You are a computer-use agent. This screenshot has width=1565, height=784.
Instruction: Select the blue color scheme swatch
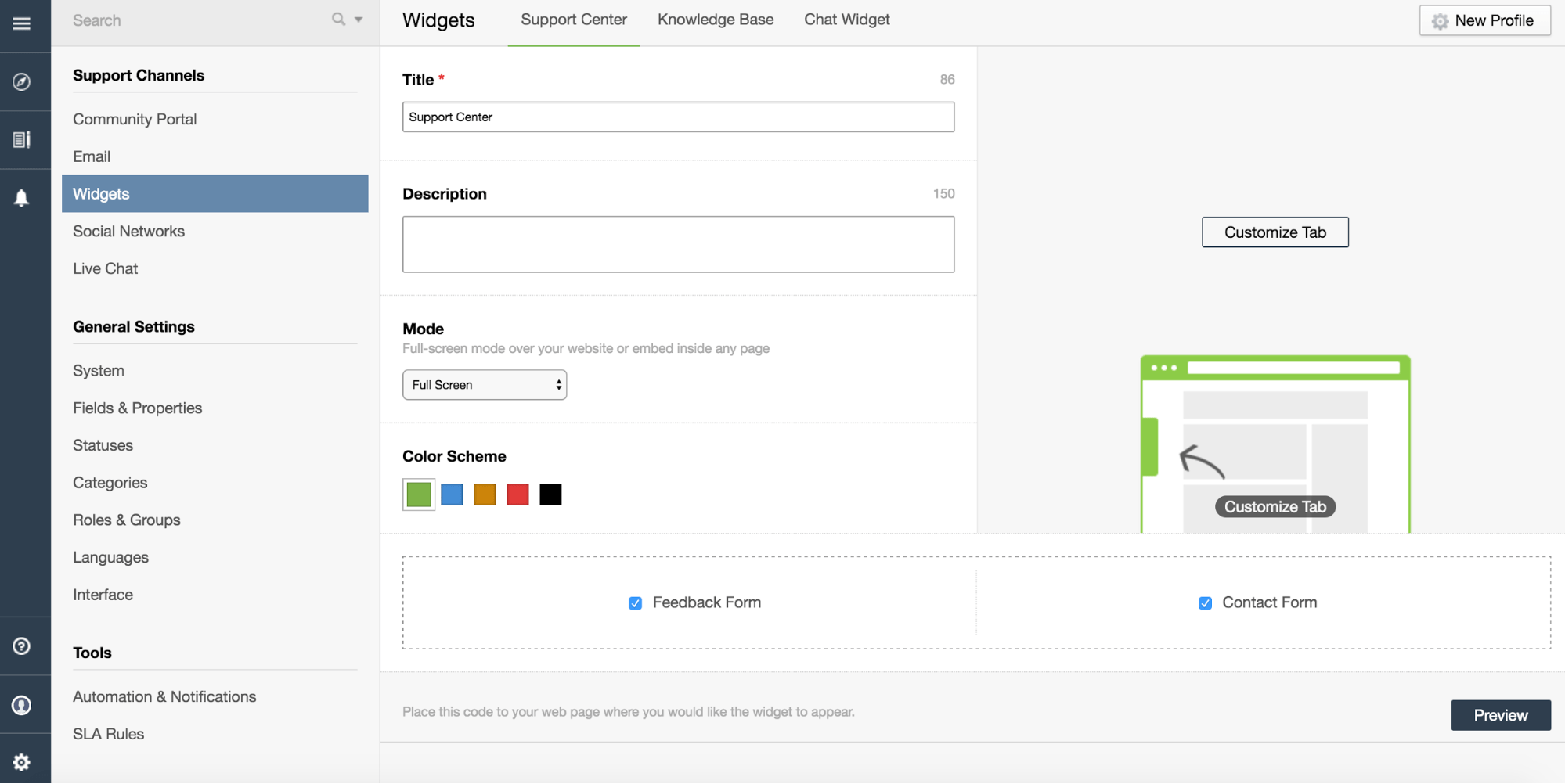point(452,494)
